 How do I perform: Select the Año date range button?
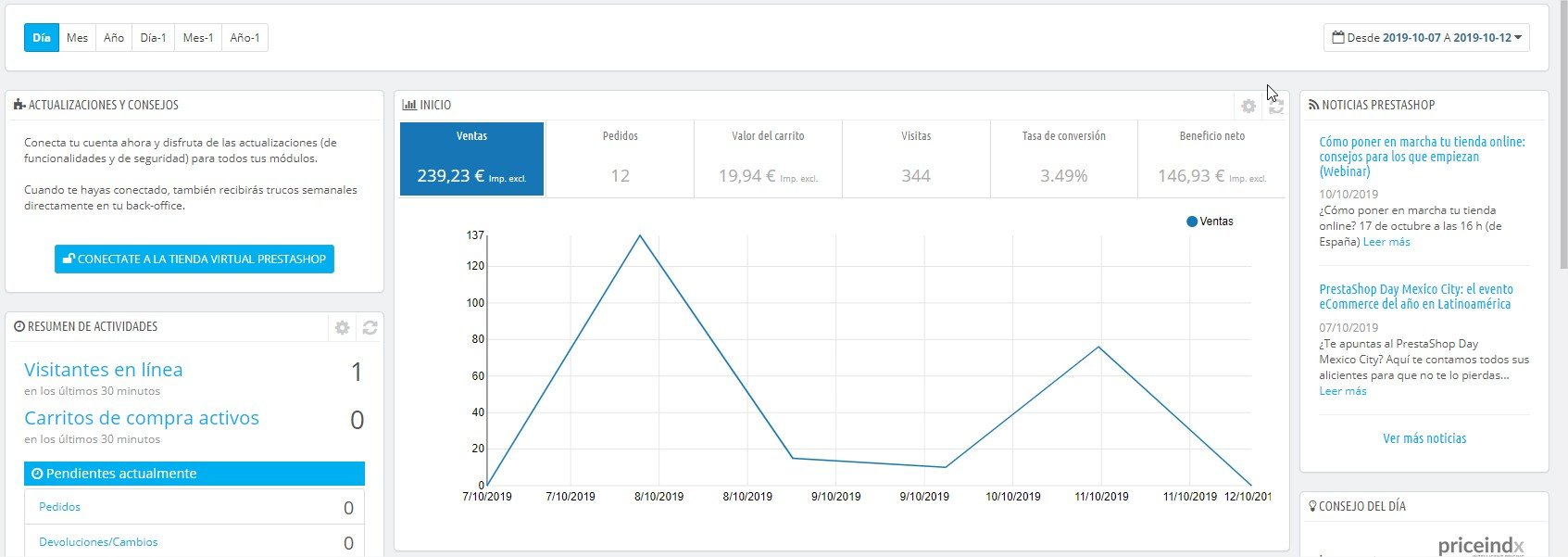pyautogui.click(x=114, y=38)
